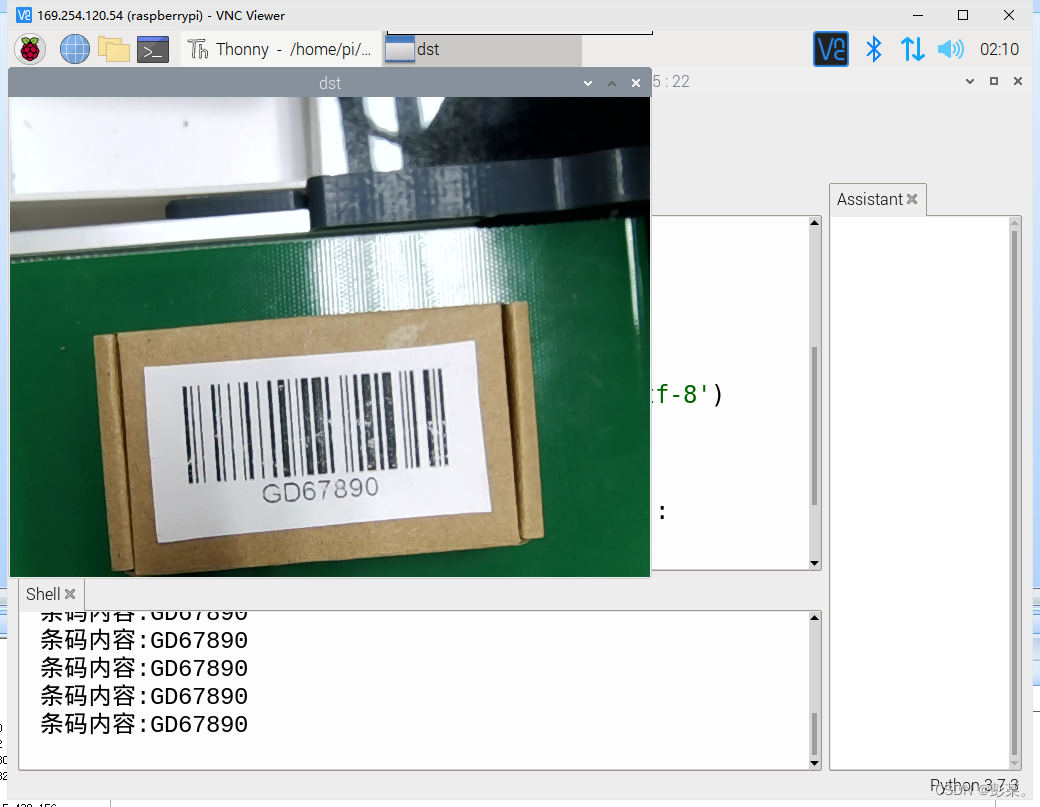Click the editor vertical scrollbar thumb
Screen dimensions: 1040x807
[814, 426]
